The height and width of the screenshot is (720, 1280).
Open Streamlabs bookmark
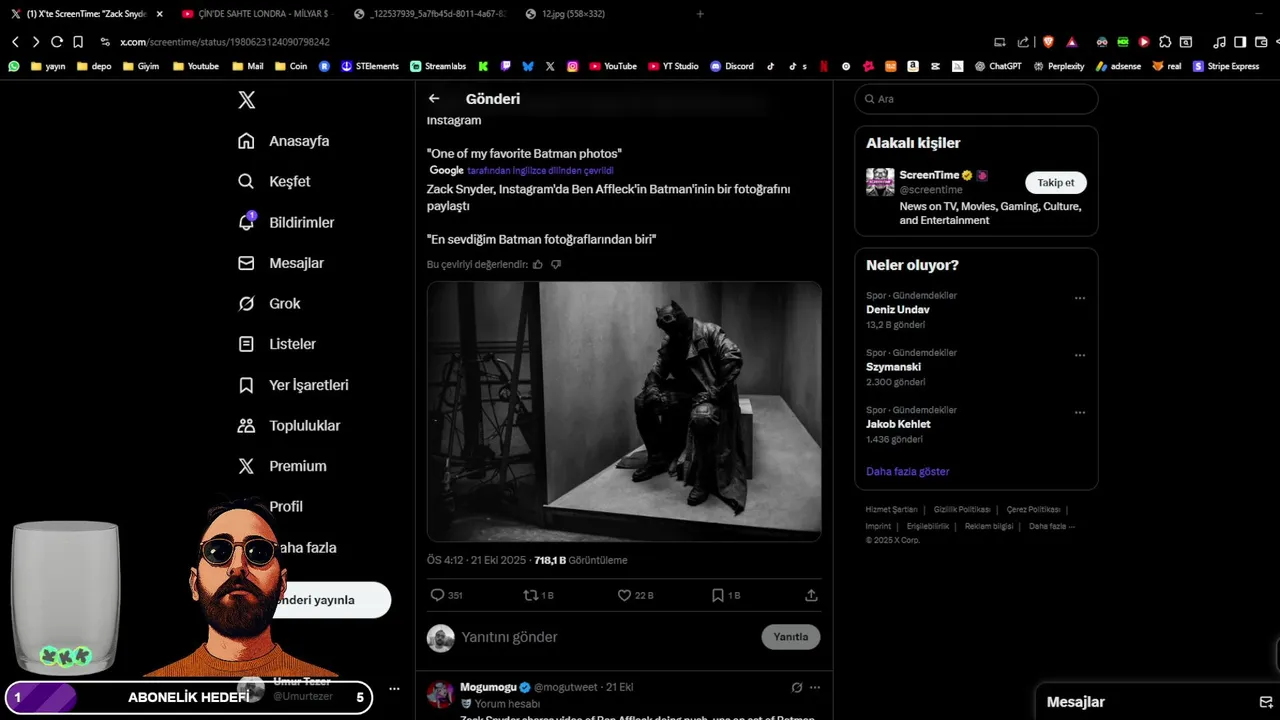[438, 66]
